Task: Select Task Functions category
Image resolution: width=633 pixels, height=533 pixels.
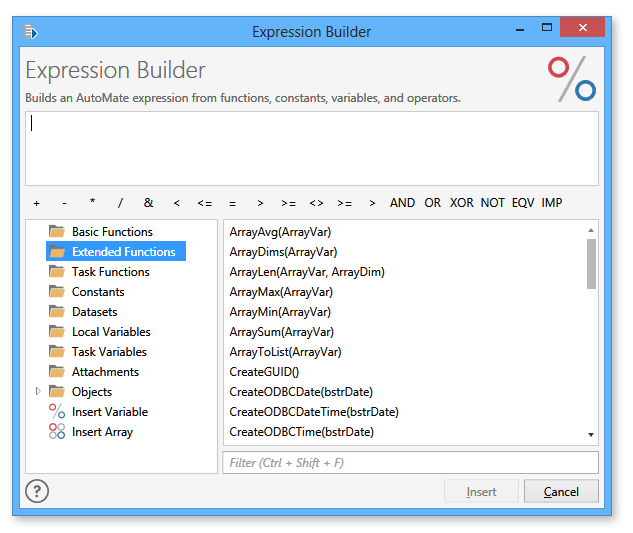Action: 110,272
